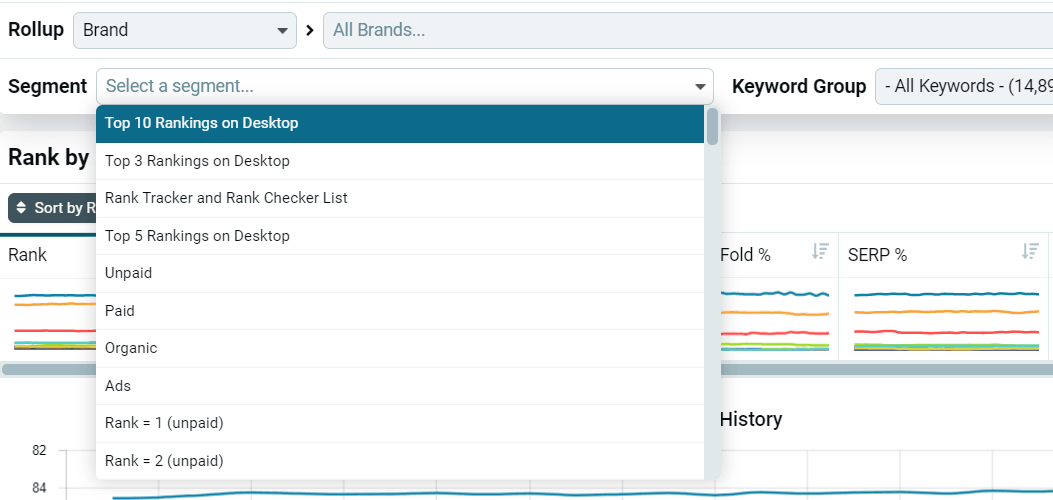The height and width of the screenshot is (500, 1053).
Task: Select Top 5 Rankings on Desktop
Action: 400,236
